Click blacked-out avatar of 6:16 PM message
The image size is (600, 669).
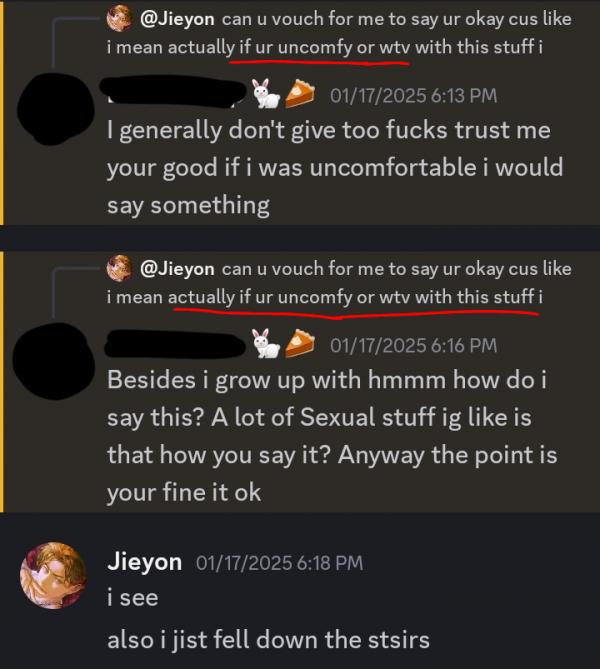pos(53,360)
